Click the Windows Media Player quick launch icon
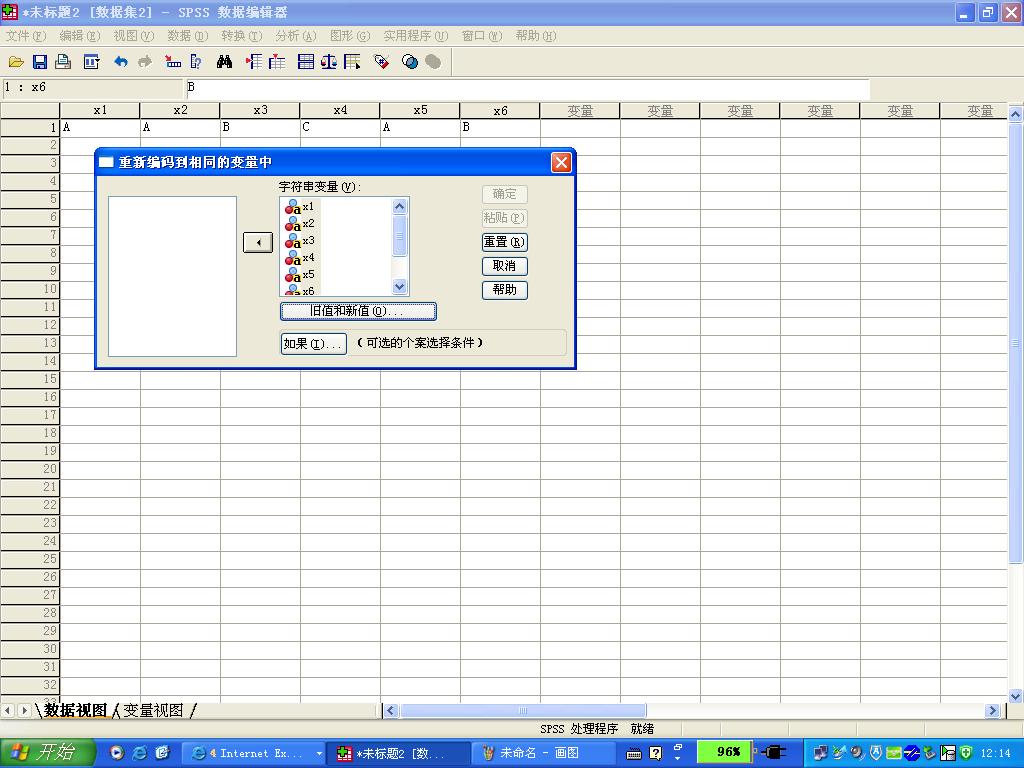1024x768 pixels. click(116, 753)
